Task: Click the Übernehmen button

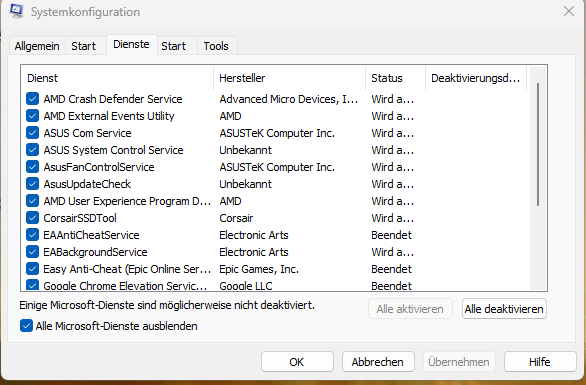Action: coord(459,362)
